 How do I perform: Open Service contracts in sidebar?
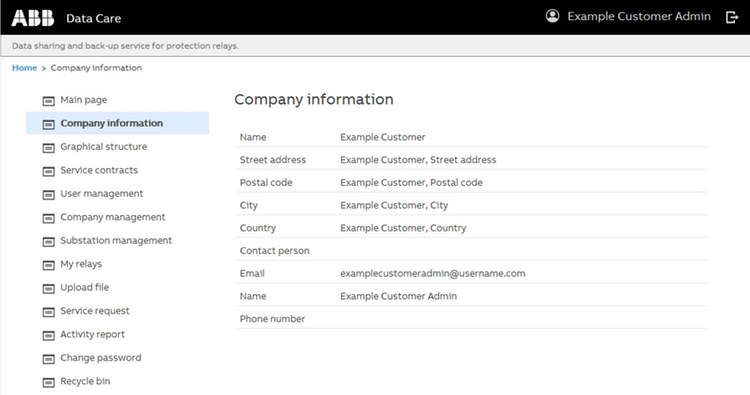pyautogui.click(x=99, y=170)
